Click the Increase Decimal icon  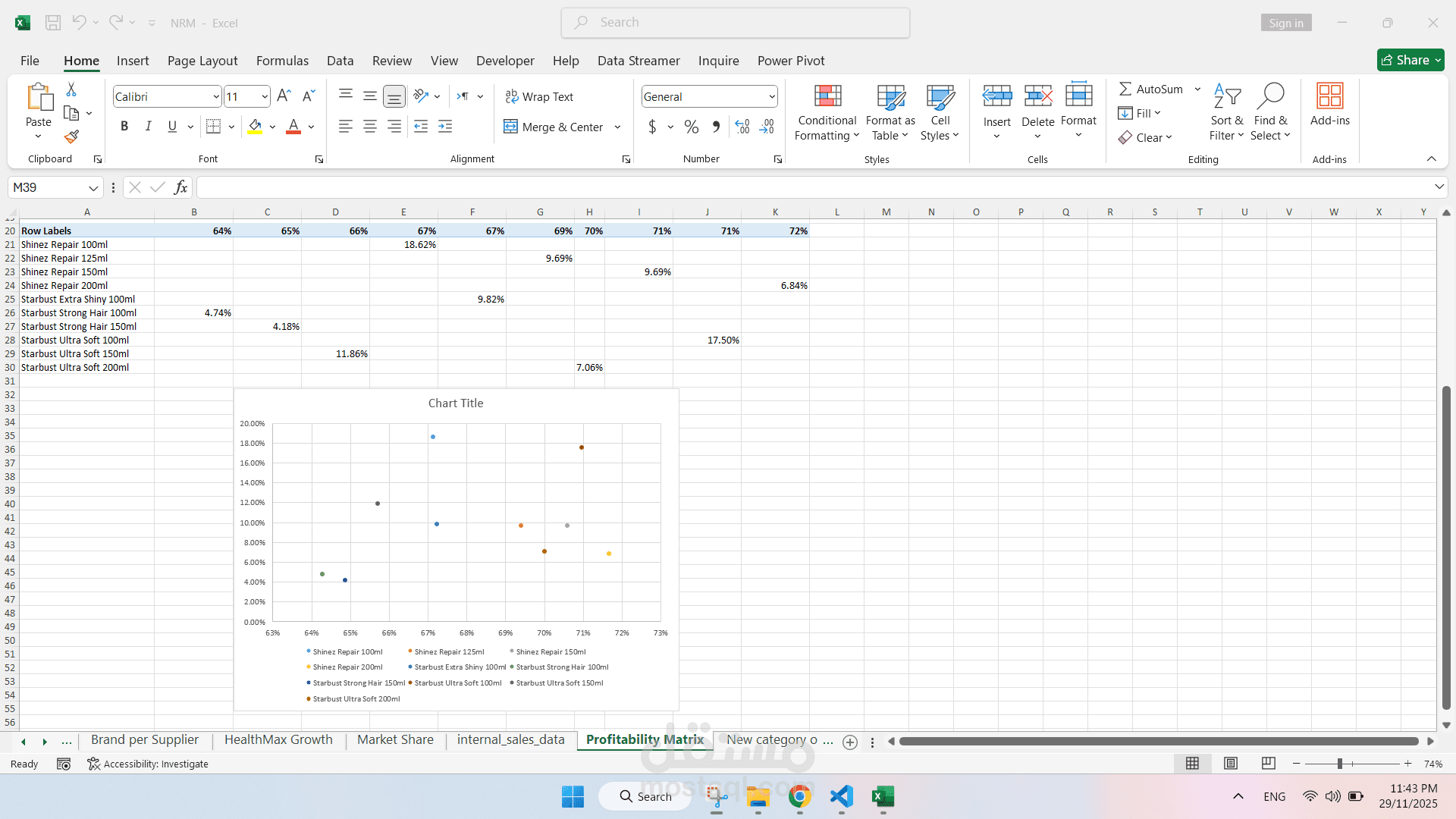point(742,127)
